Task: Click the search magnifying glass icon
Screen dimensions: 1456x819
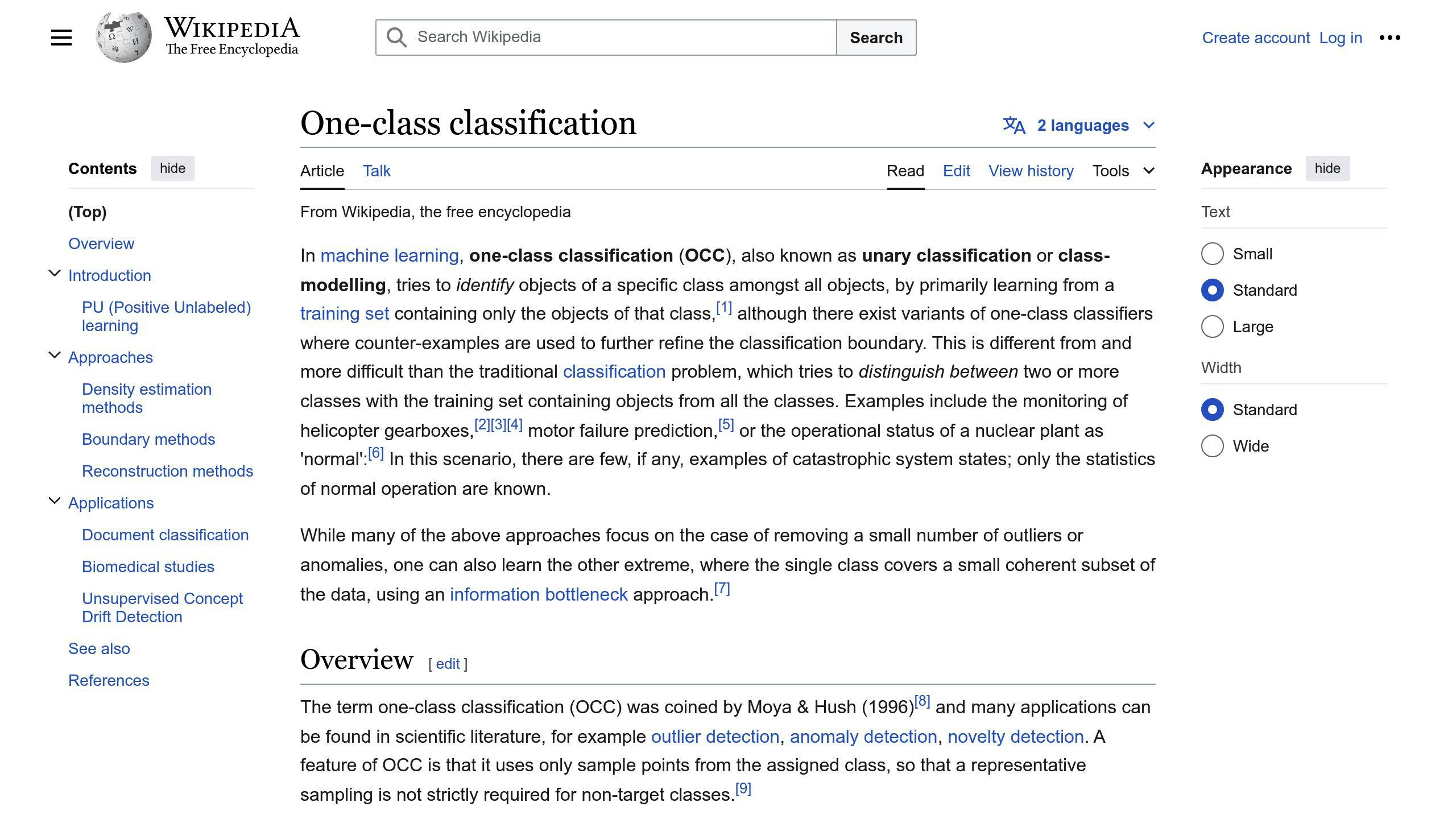Action: 397,37
